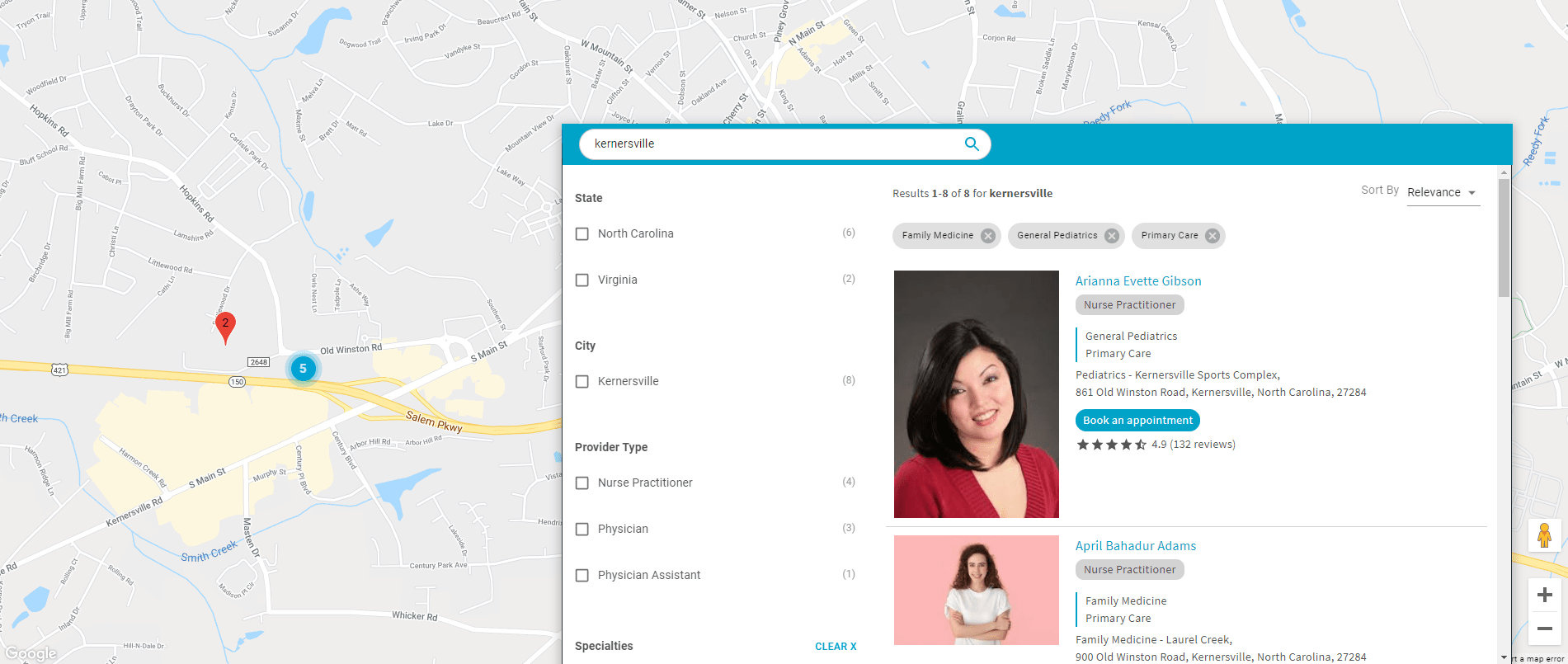Enable the Kernersville city filter

point(582,382)
